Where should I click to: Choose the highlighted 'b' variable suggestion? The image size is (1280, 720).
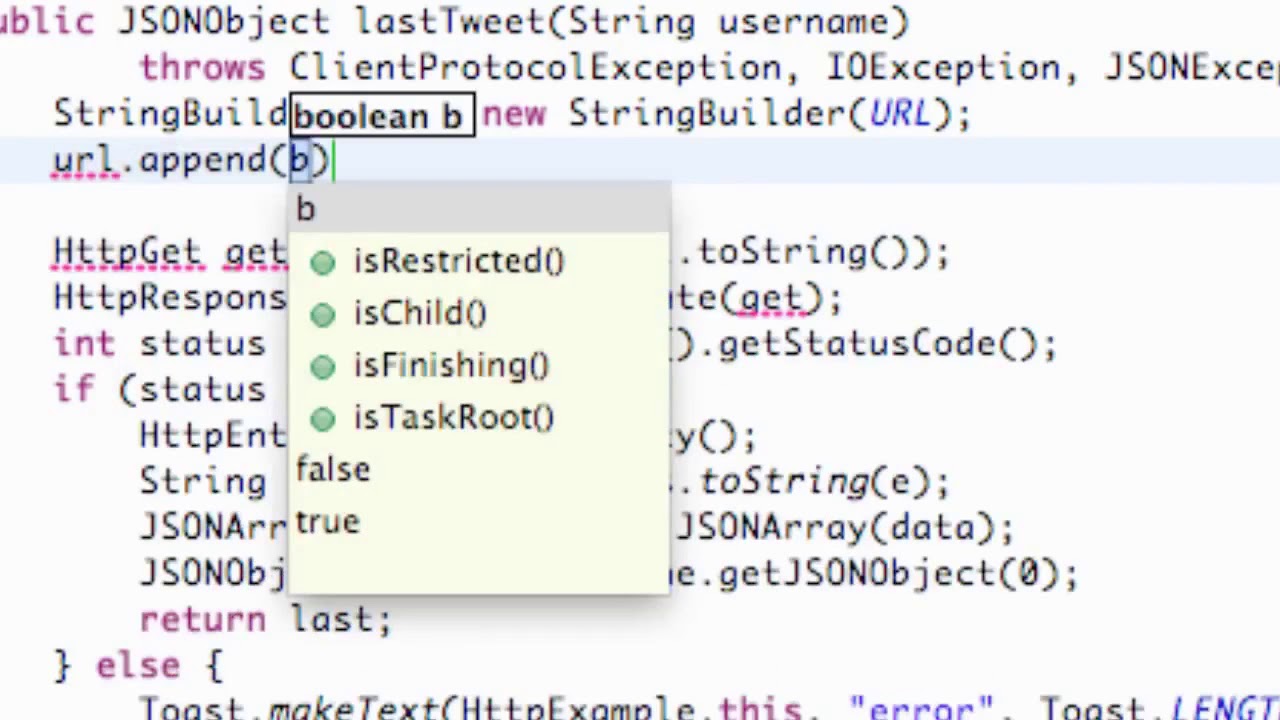click(x=478, y=209)
